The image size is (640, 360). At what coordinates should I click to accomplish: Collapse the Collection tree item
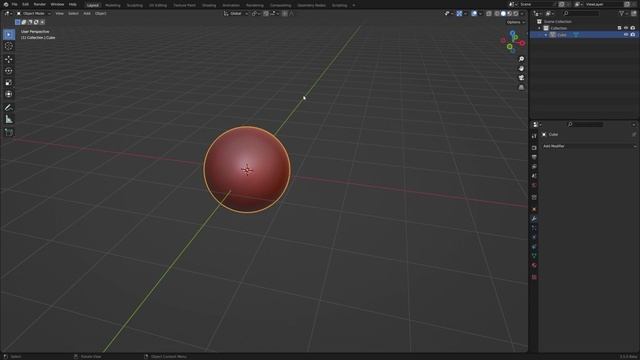click(x=540, y=28)
